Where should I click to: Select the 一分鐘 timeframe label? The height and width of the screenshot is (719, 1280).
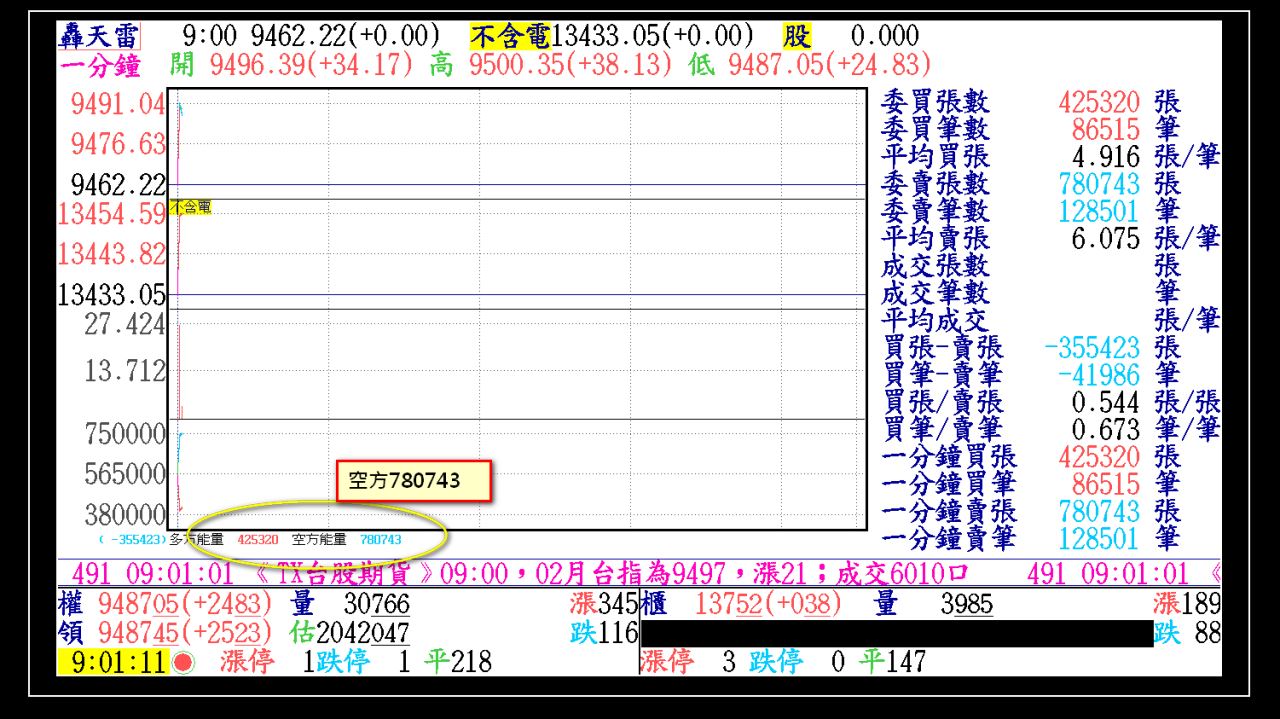tap(100, 65)
